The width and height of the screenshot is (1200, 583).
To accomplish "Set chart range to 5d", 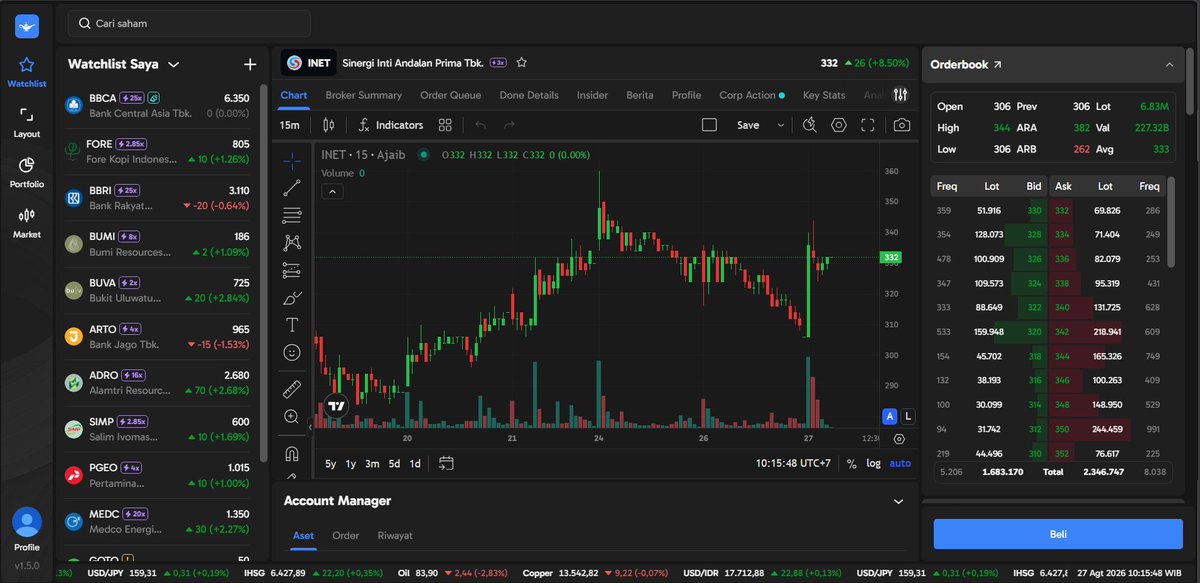I will pos(394,464).
